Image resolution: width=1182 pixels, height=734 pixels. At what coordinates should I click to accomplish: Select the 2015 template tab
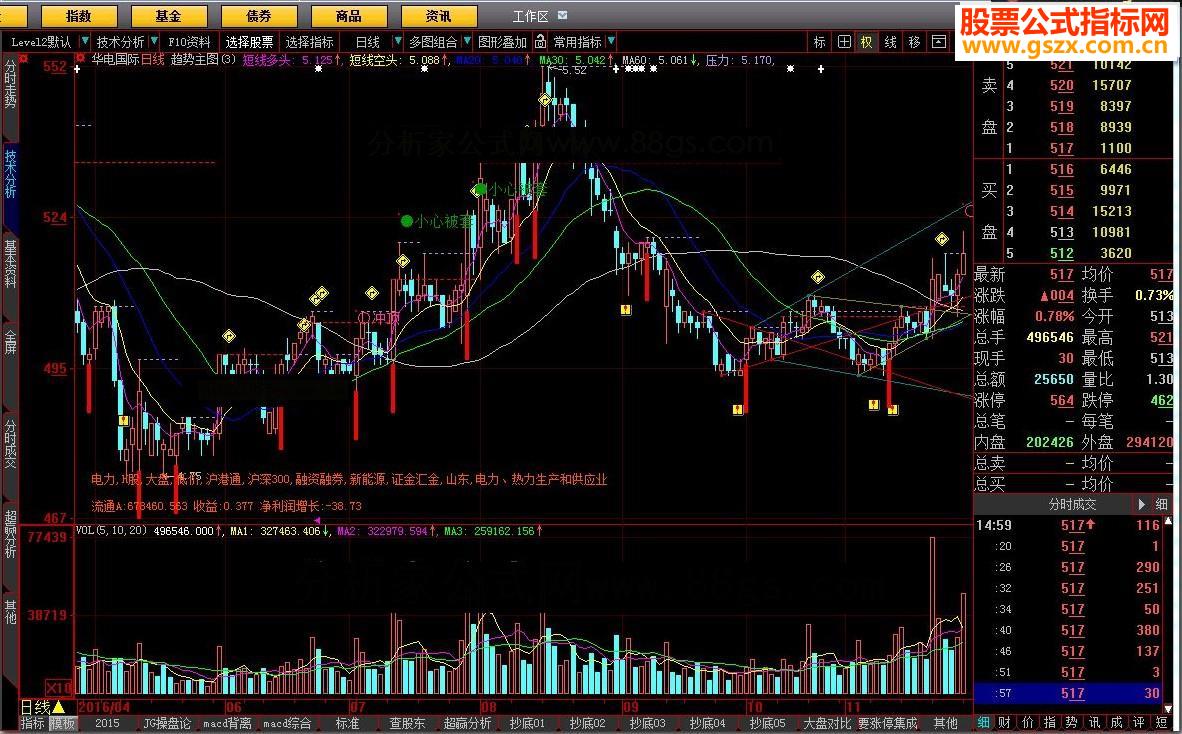[107, 723]
